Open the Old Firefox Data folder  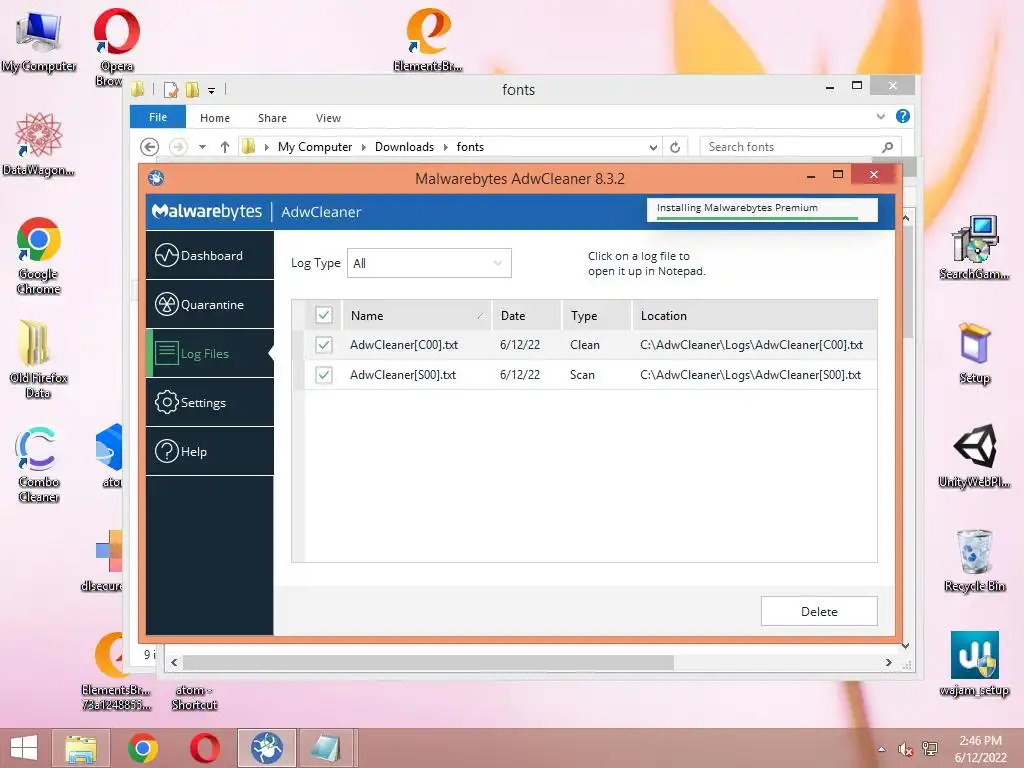pos(39,359)
